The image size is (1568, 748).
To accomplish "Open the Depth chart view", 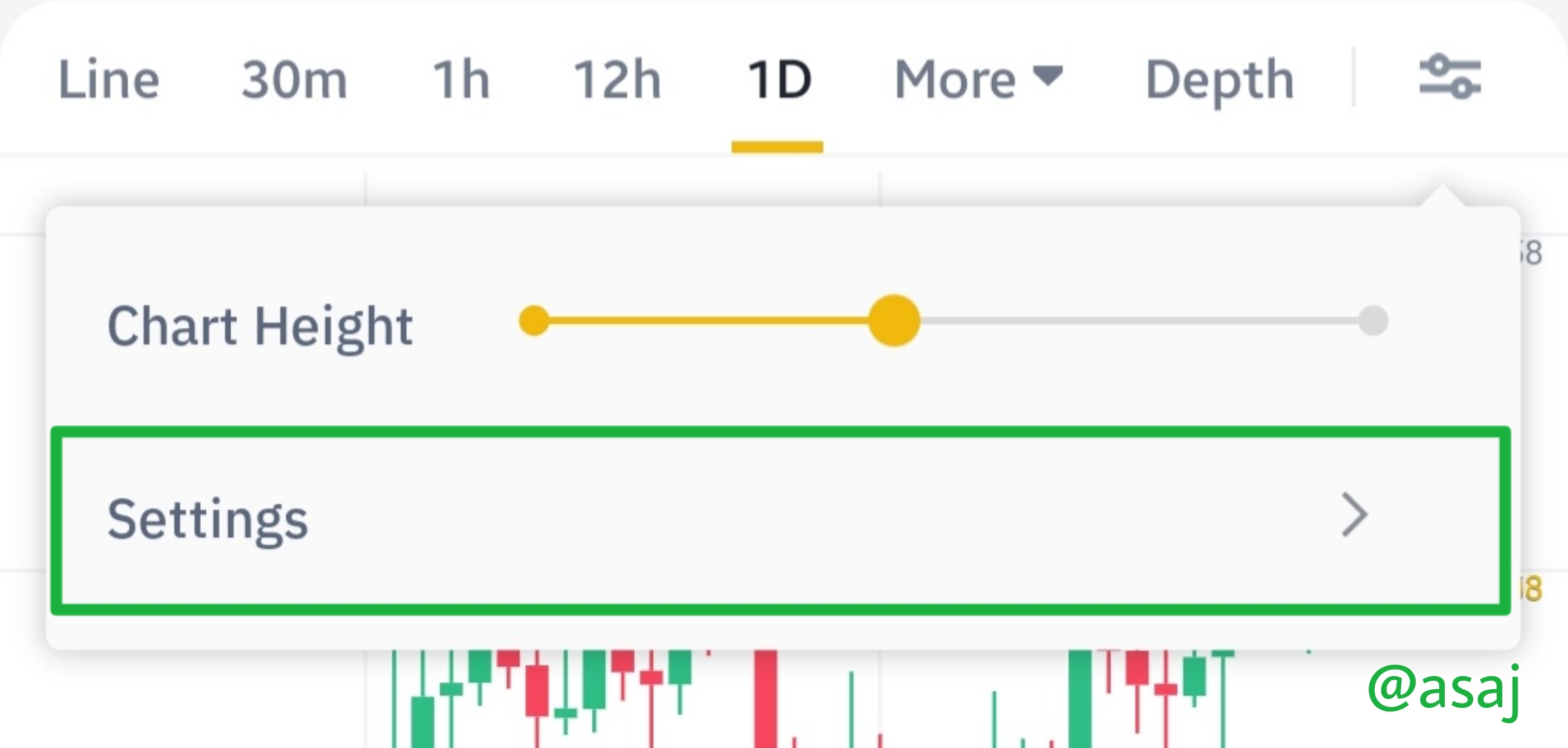I will click(1220, 82).
